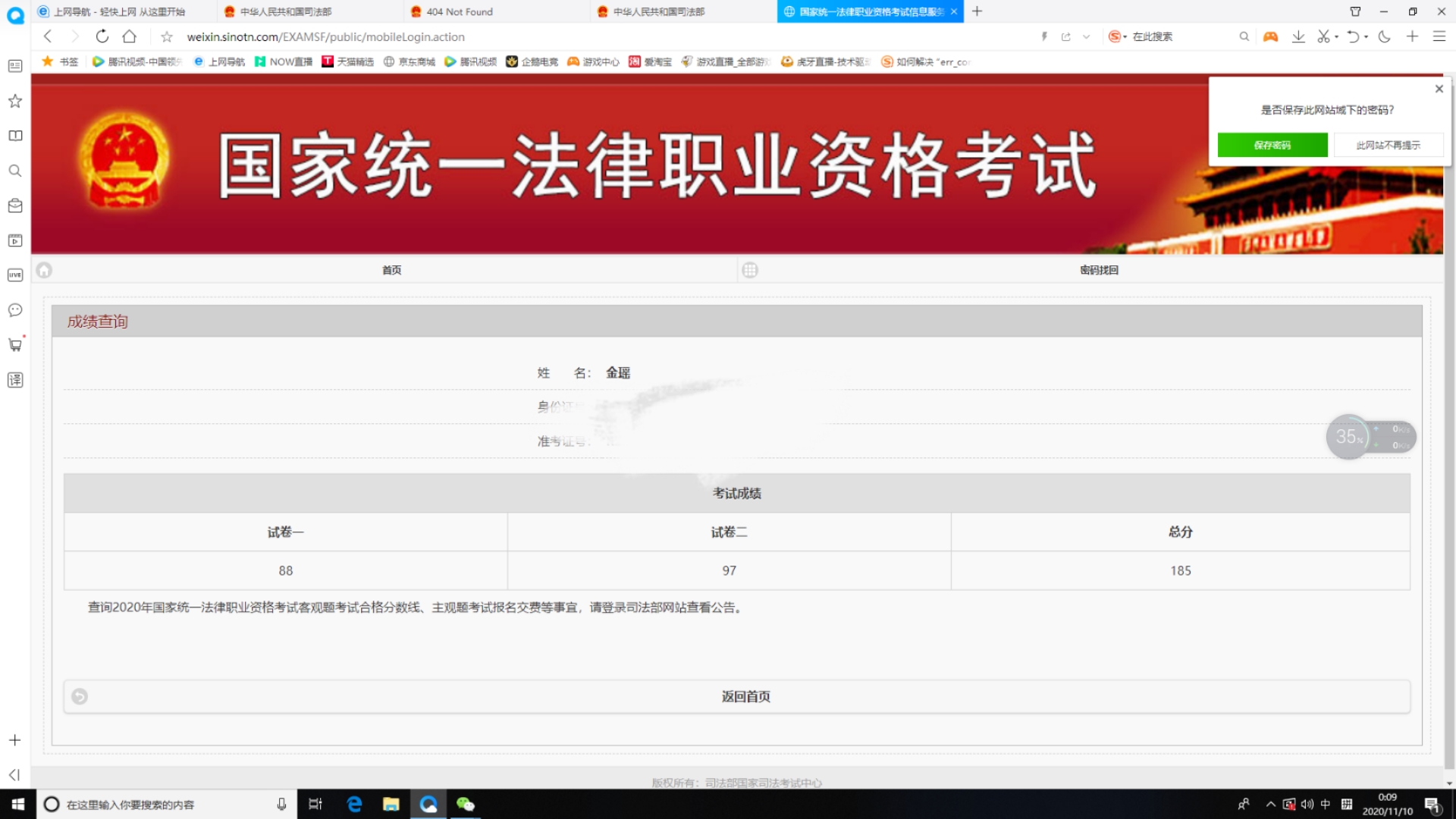The width and height of the screenshot is (1456, 819).
Task: Click the lightning speed mode icon
Action: tap(1044, 36)
